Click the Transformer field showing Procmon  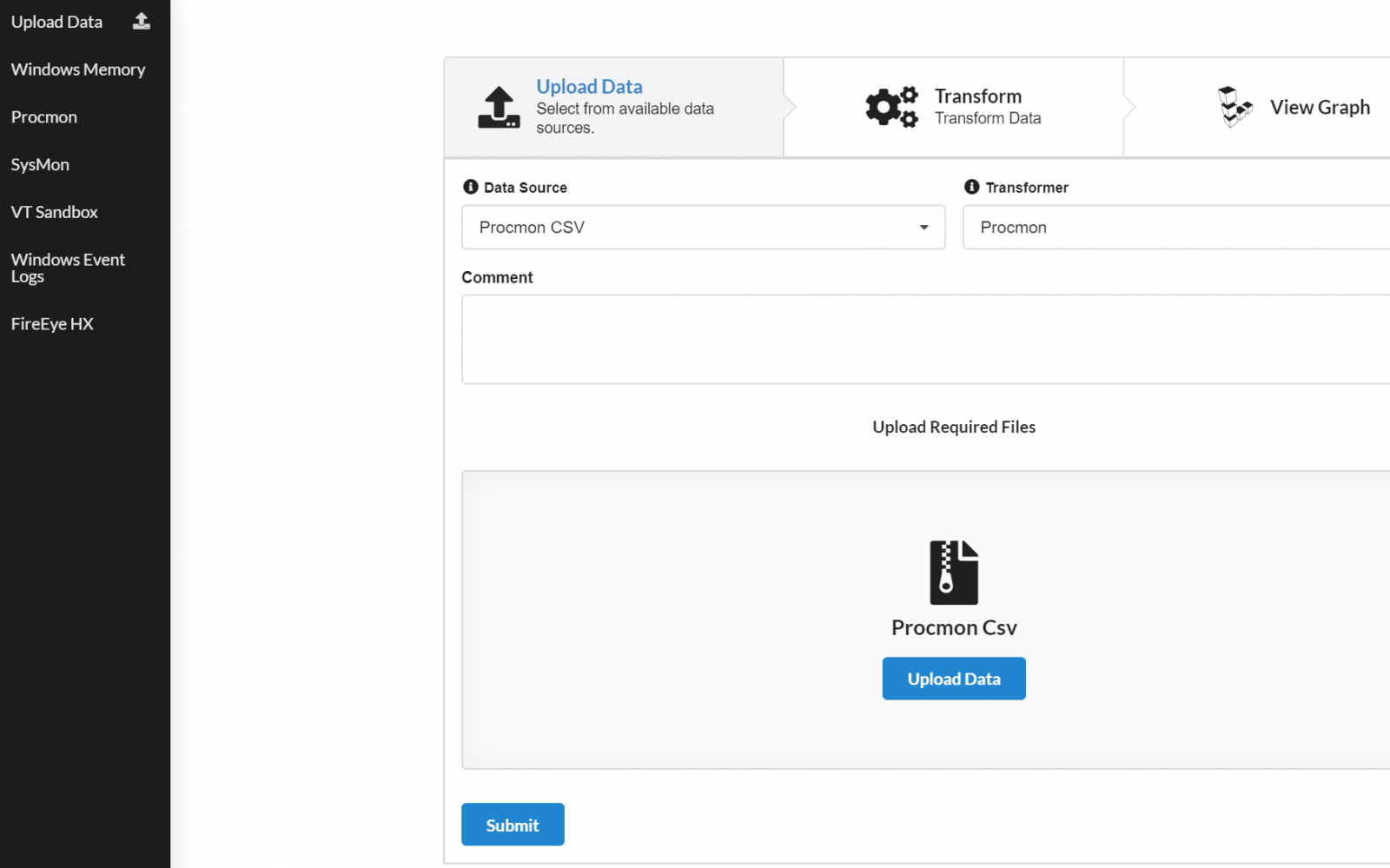1176,228
